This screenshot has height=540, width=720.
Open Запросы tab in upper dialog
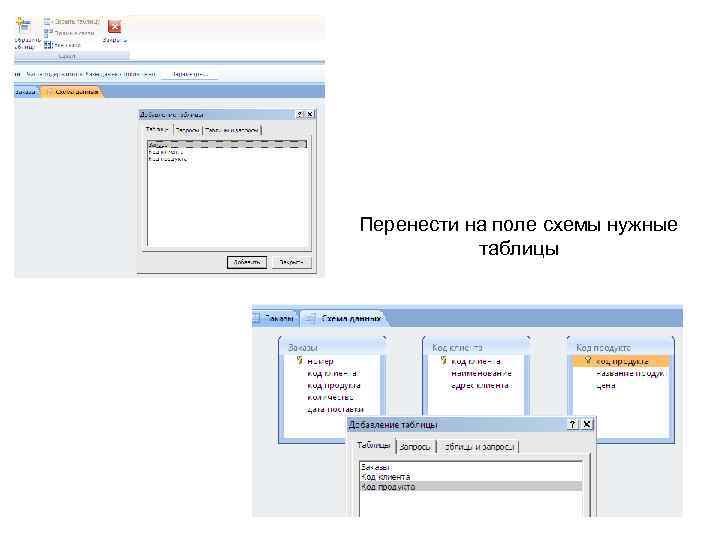click(x=188, y=130)
